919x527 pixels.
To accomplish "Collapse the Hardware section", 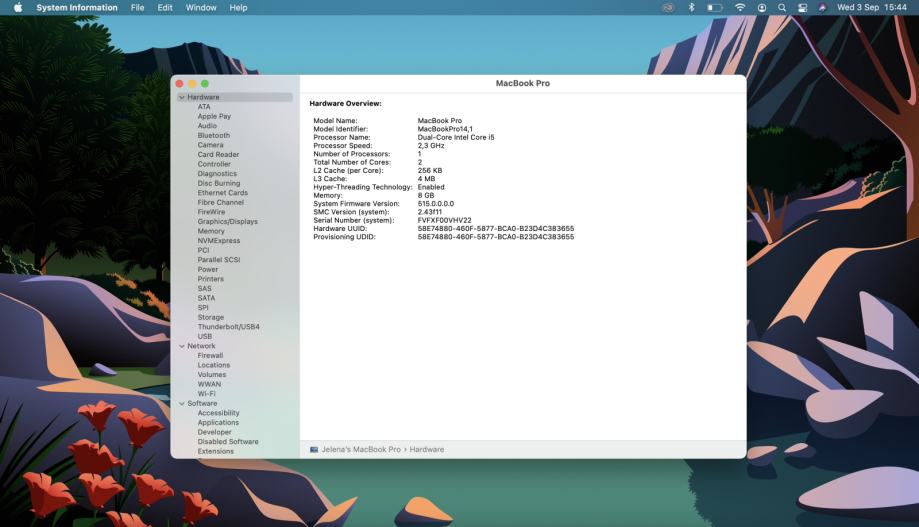I will (181, 97).
